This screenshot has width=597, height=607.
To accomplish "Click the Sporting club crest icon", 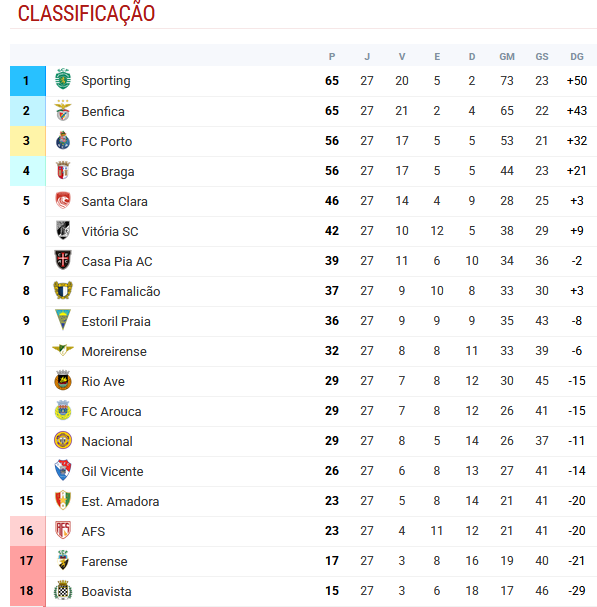I will [x=63, y=79].
